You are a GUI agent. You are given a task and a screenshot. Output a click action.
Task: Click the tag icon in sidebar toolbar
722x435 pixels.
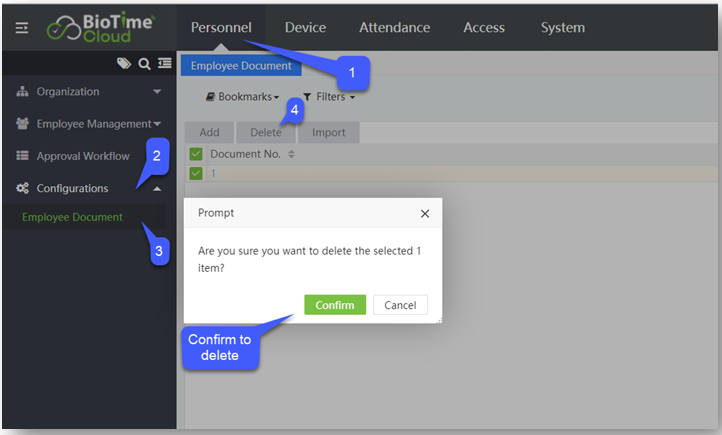pyautogui.click(x=124, y=64)
